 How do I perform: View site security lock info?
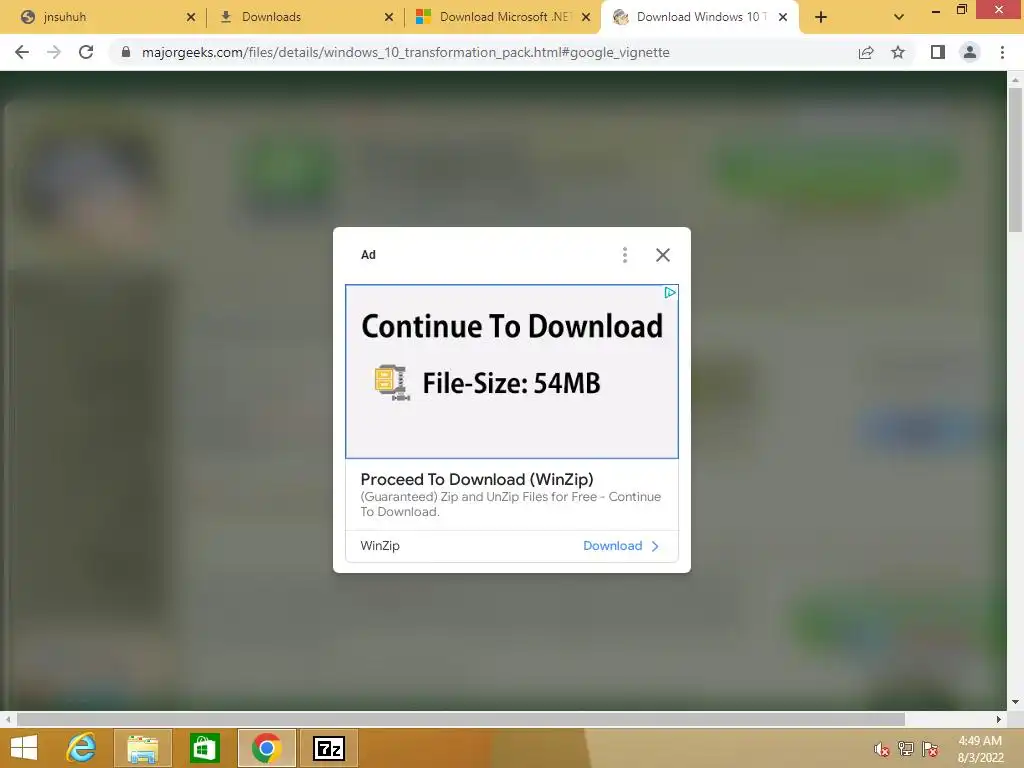pyautogui.click(x=126, y=52)
